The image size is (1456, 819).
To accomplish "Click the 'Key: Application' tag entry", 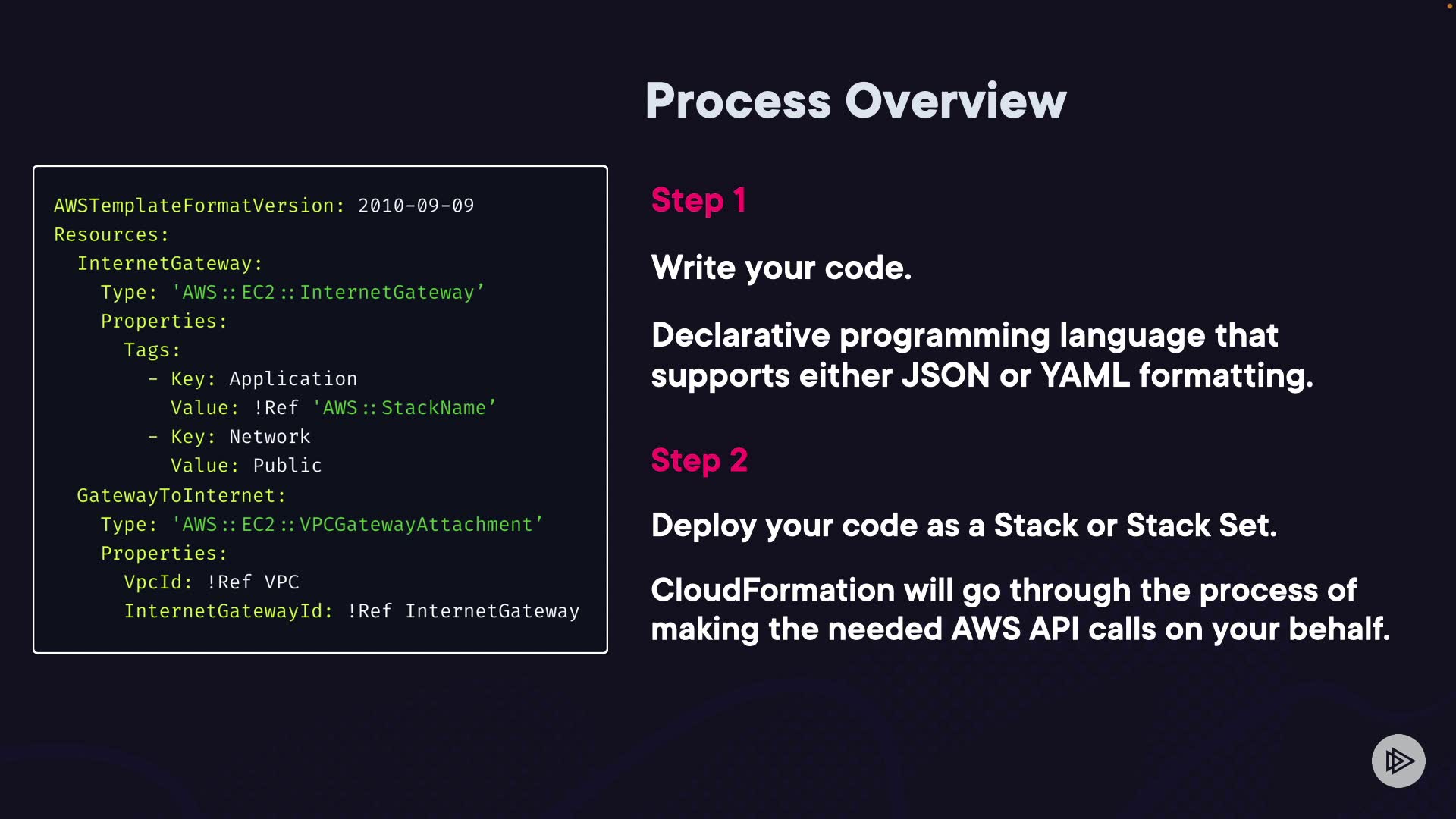I will (x=262, y=378).
